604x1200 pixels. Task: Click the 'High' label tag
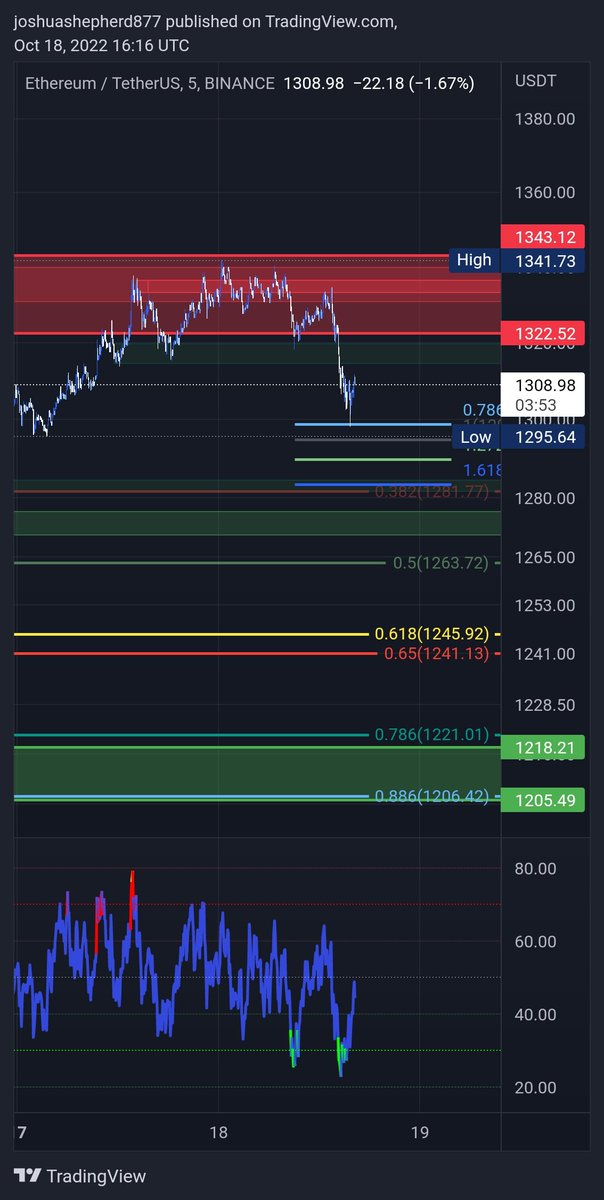474,260
